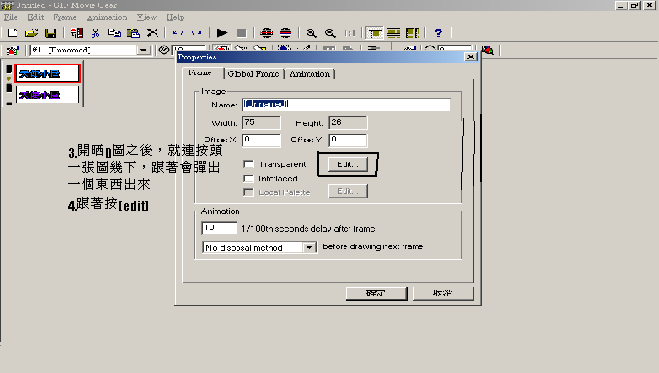Paste the frame using the clipboard icon
The width and height of the screenshot is (659, 373).
[133, 33]
